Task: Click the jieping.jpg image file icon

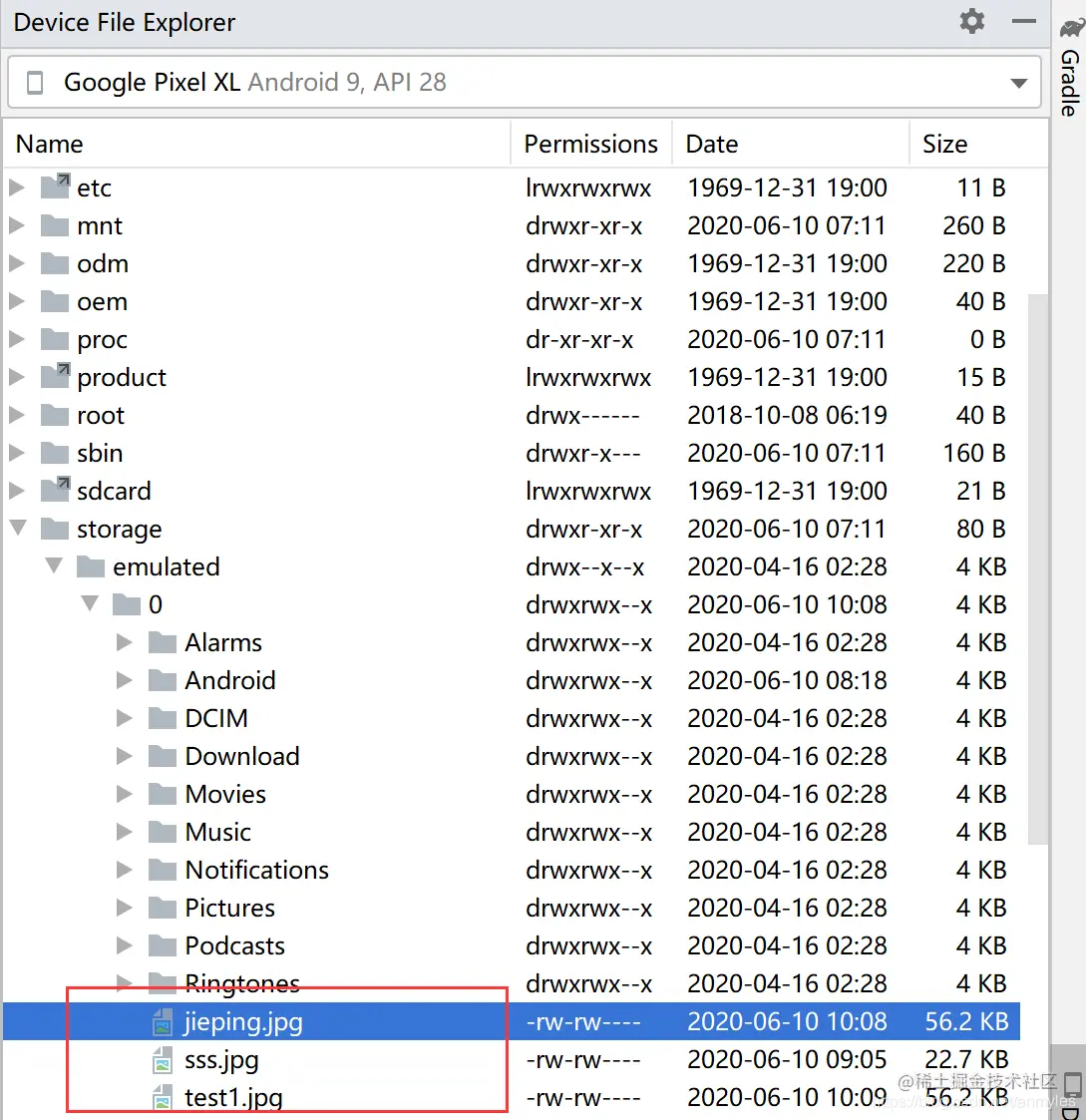Action: [163, 1021]
